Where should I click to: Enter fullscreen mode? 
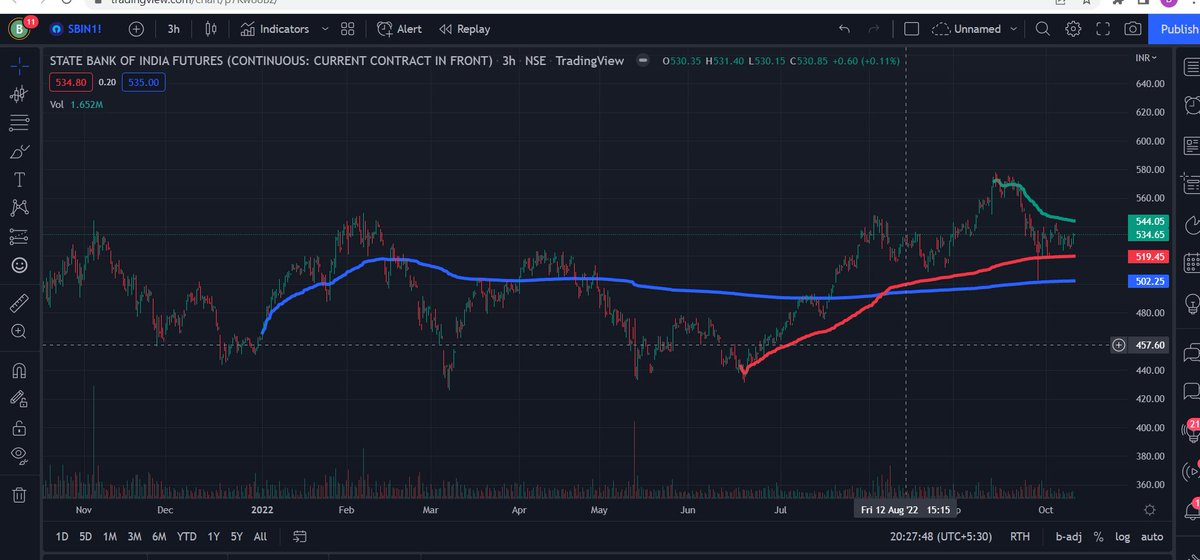click(x=1103, y=30)
